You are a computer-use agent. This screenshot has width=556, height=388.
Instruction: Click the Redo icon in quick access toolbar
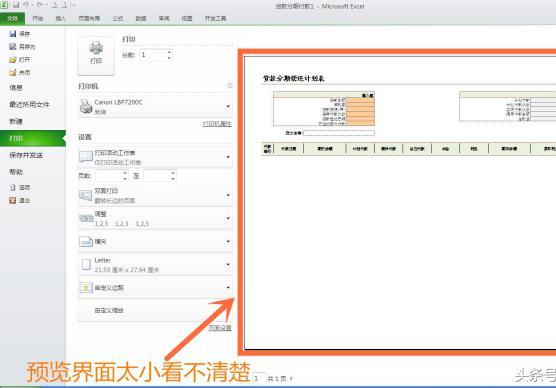pyautogui.click(x=39, y=5)
